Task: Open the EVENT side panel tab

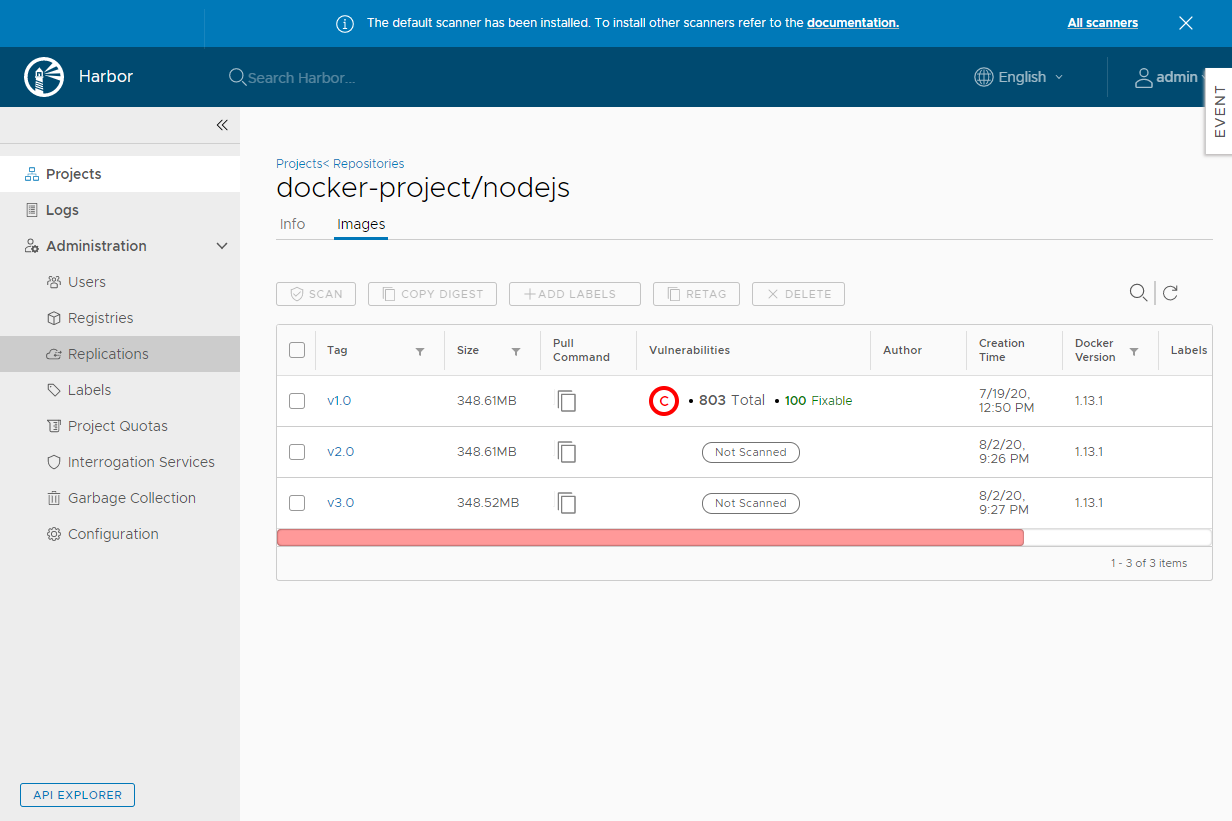Action: 1219,111
